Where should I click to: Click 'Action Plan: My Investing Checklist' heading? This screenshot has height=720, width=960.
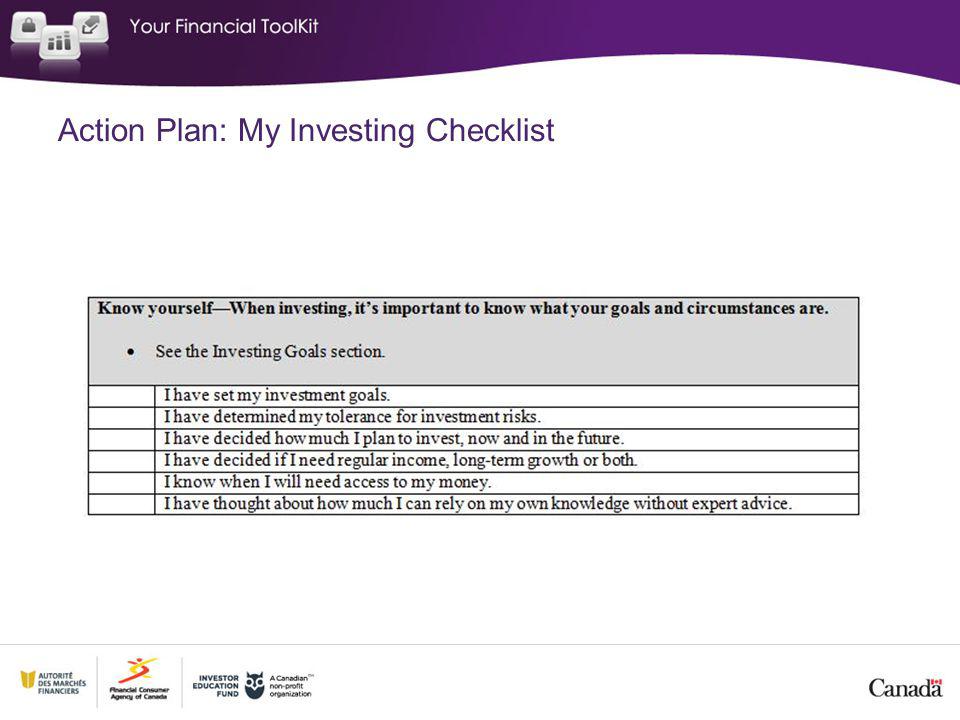coord(306,130)
